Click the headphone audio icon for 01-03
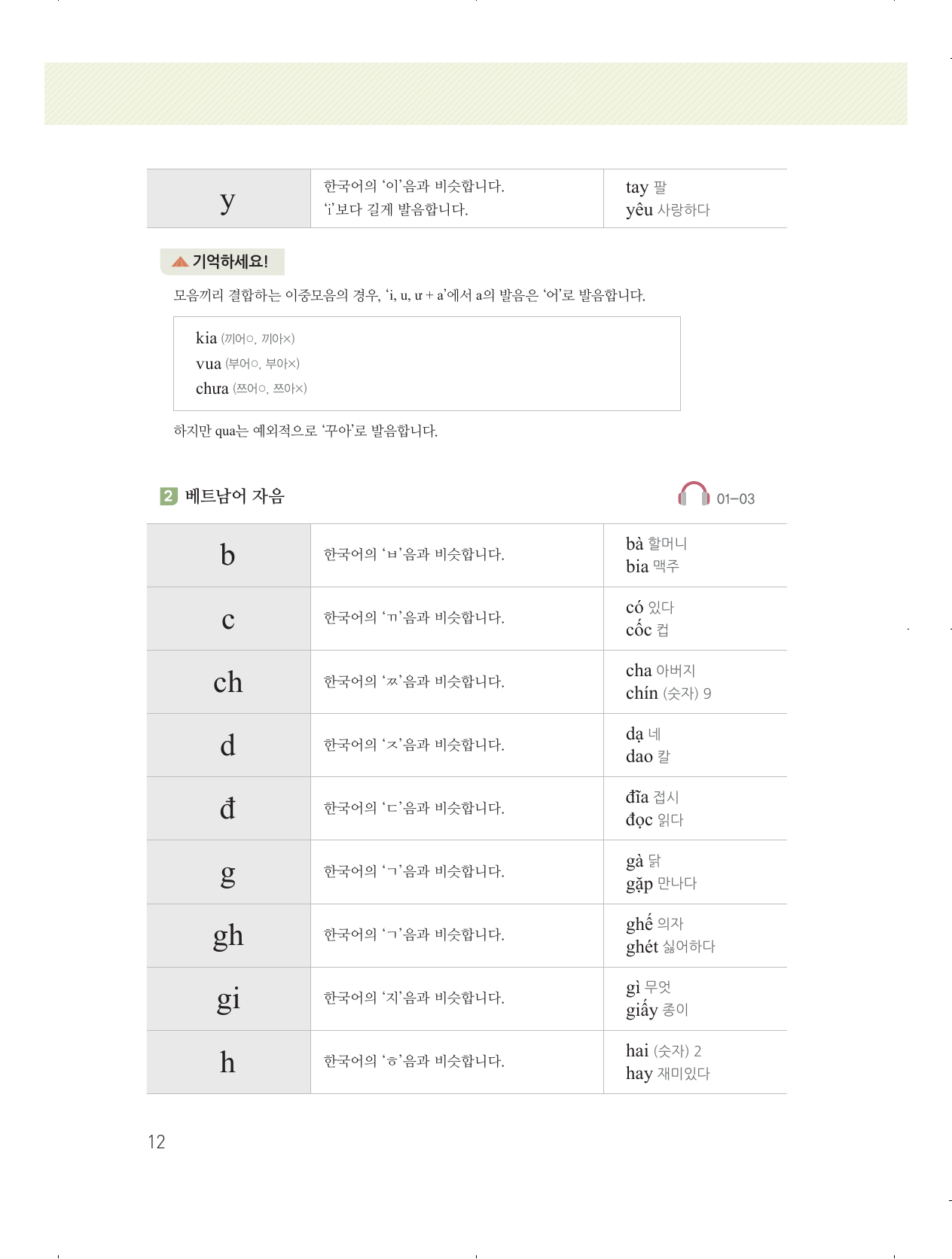Image resolution: width=952 pixels, height=1259 pixels. (x=694, y=495)
